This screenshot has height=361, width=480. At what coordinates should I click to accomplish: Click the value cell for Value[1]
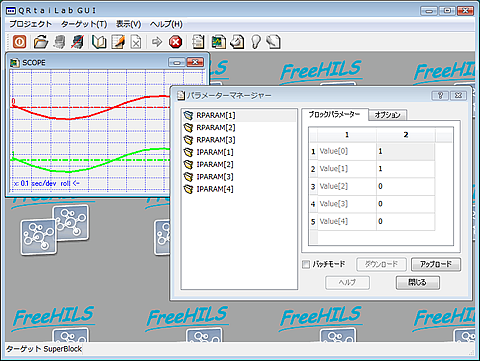pos(405,169)
